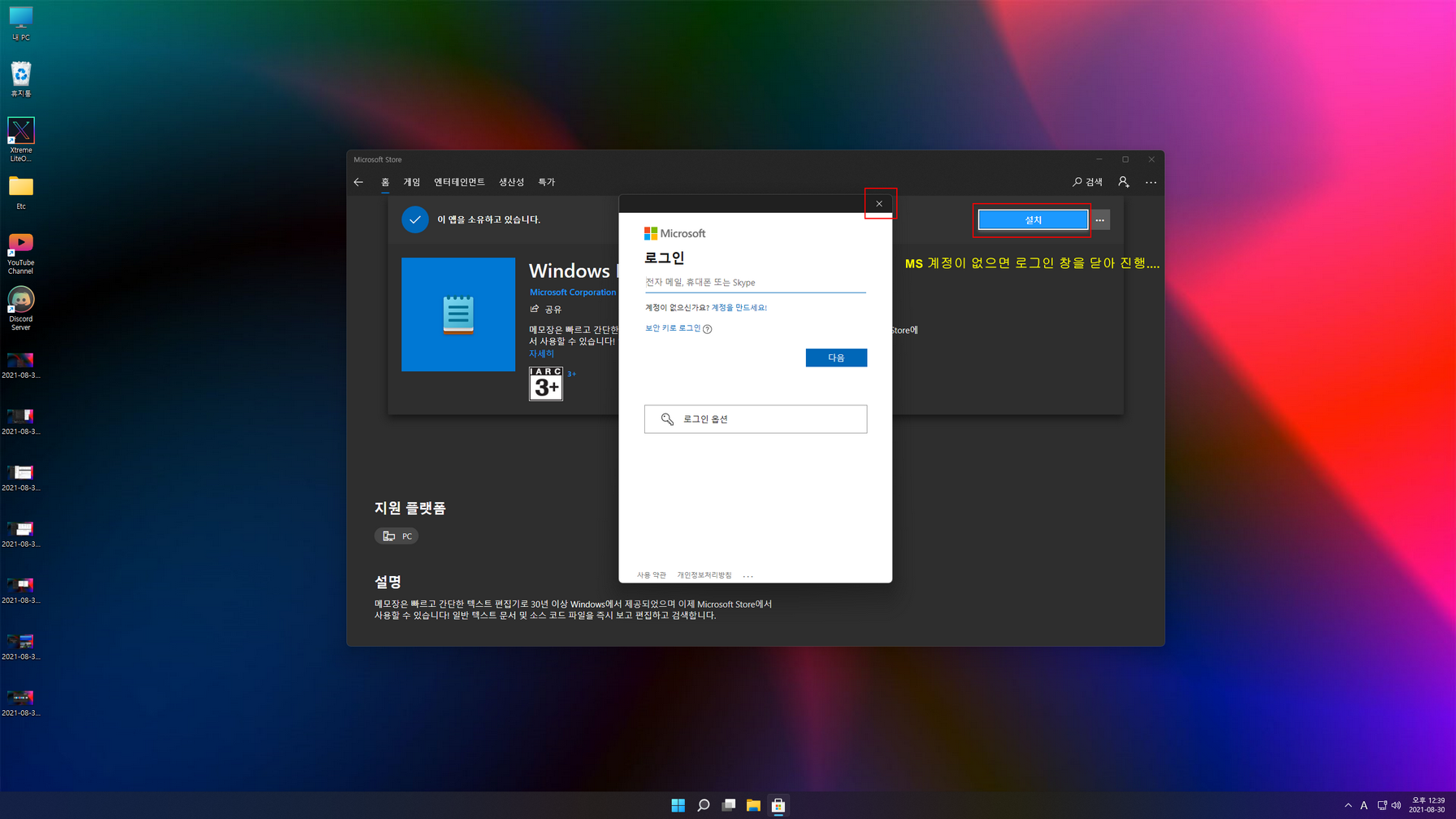Maximize the Microsoft Store window
The width and height of the screenshot is (1456, 819).
[1125, 159]
